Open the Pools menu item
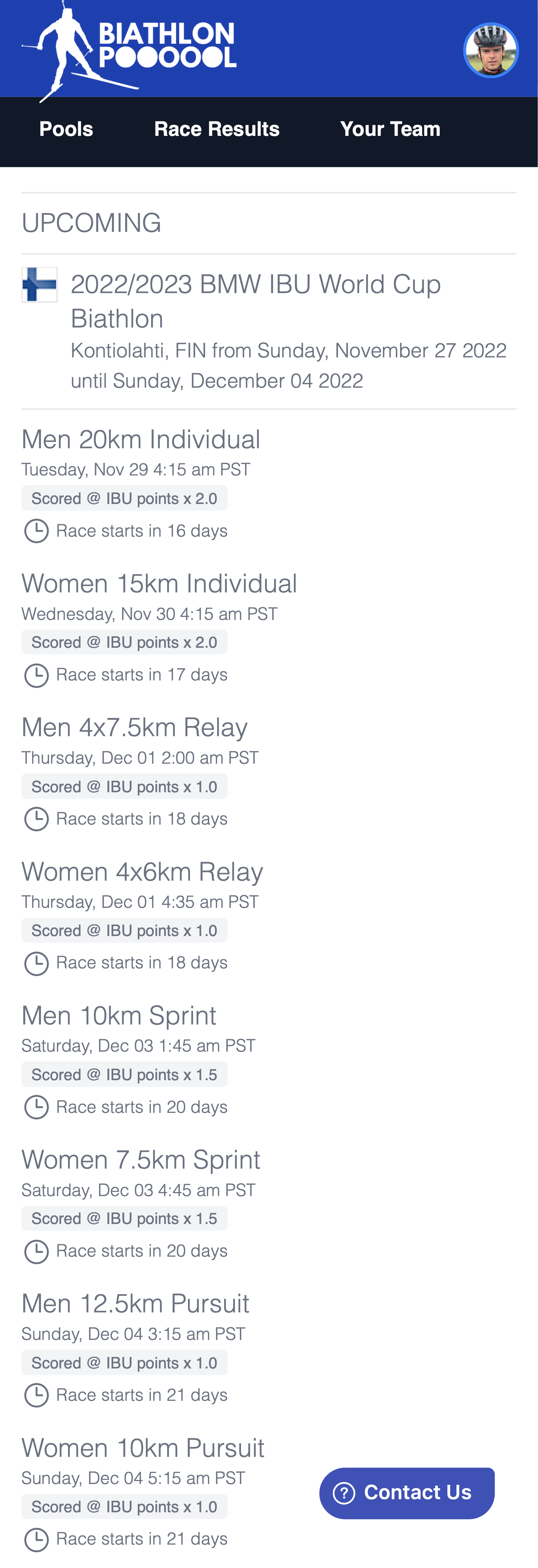Viewport: 538px width, 1568px height. (x=66, y=129)
